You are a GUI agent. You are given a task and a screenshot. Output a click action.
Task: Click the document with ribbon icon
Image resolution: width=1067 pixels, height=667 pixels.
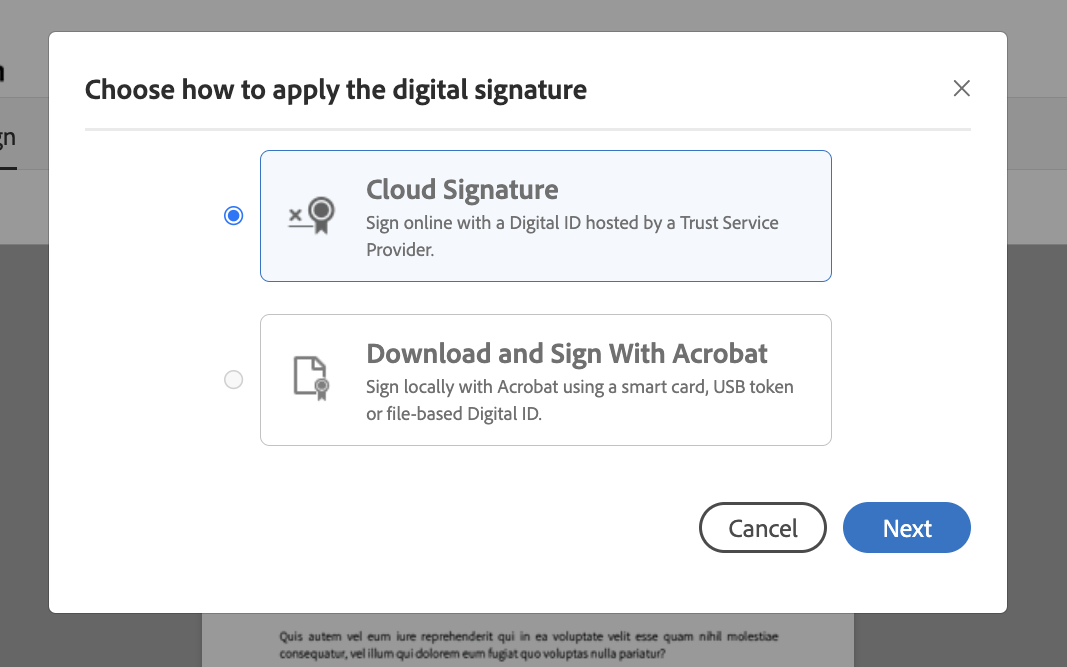pos(312,378)
